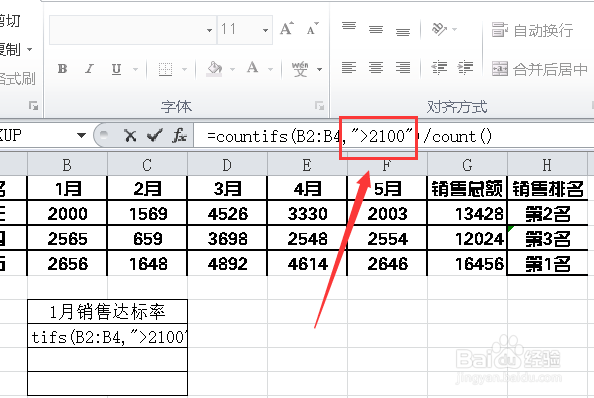This screenshot has width=594, height=398.
Task: Open 字体 group dialog launcher
Action: [x=319, y=106]
